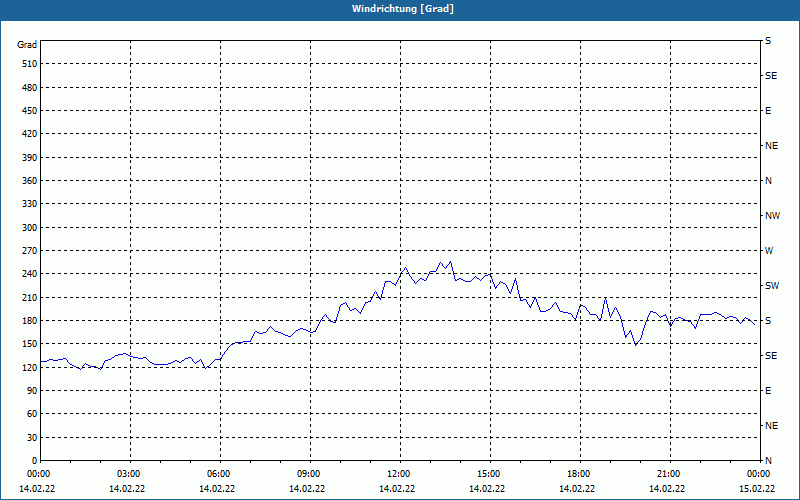Select the 150 y-axis value

30,344
